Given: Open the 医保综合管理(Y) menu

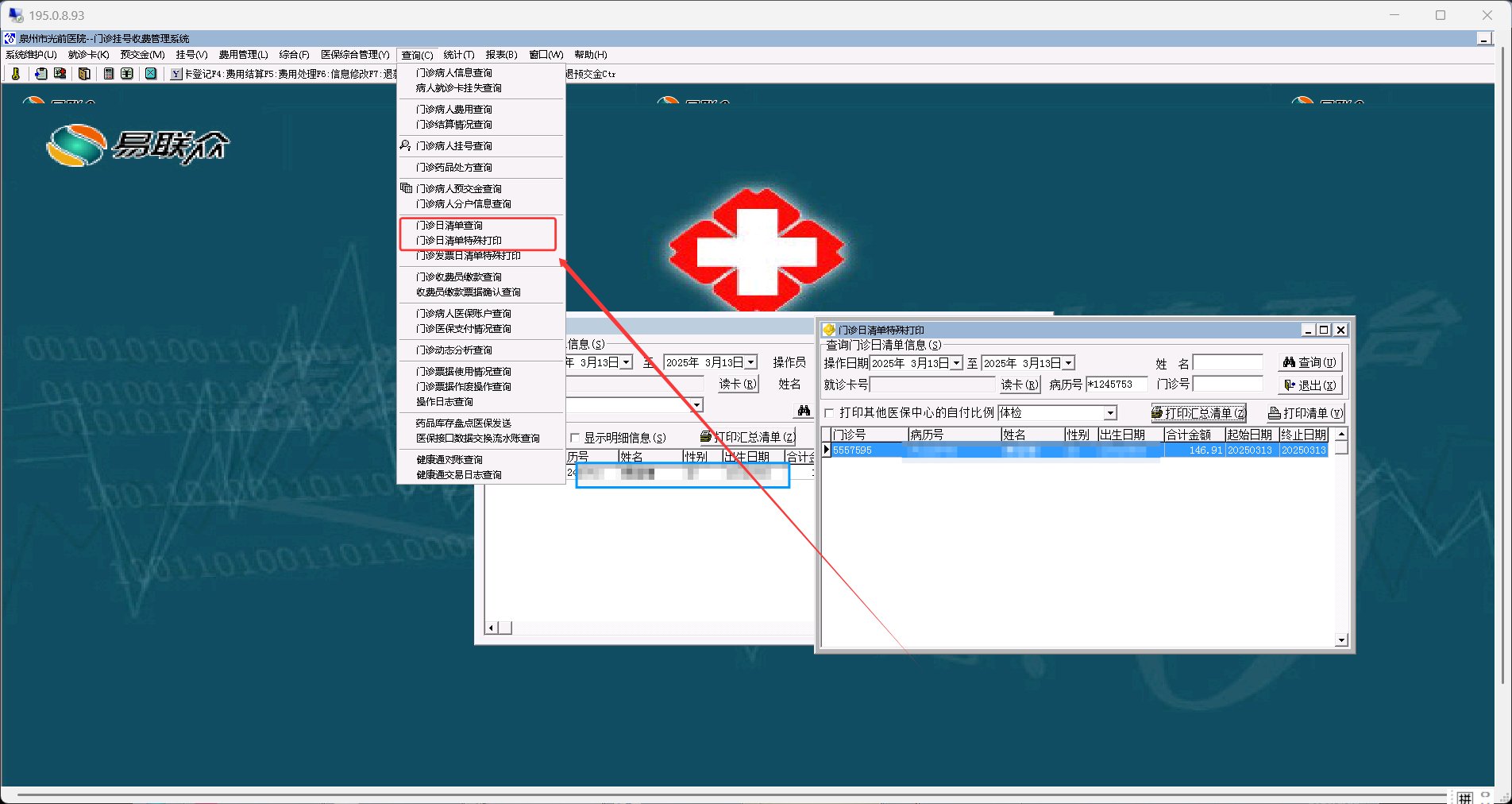Looking at the screenshot, I should pyautogui.click(x=355, y=55).
